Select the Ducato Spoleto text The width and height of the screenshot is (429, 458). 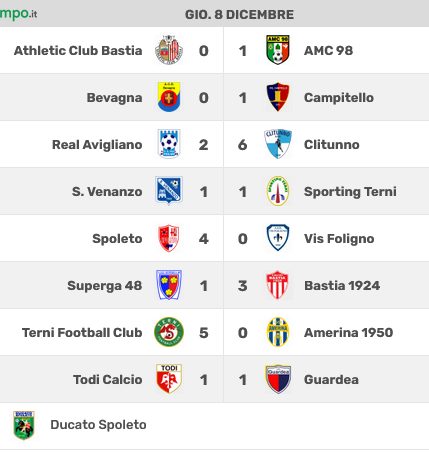pyautogui.click(x=98, y=425)
